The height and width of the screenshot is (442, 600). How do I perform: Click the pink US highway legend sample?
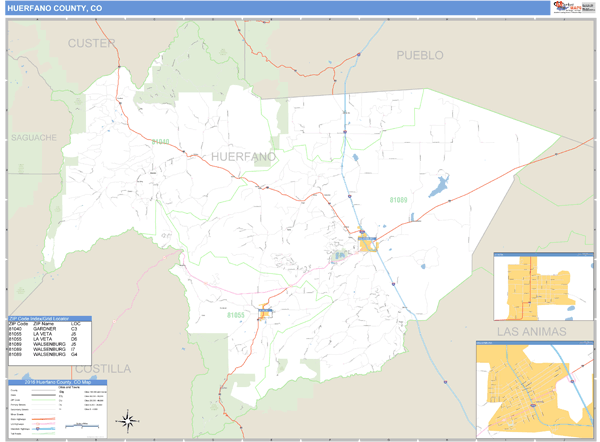point(44,424)
